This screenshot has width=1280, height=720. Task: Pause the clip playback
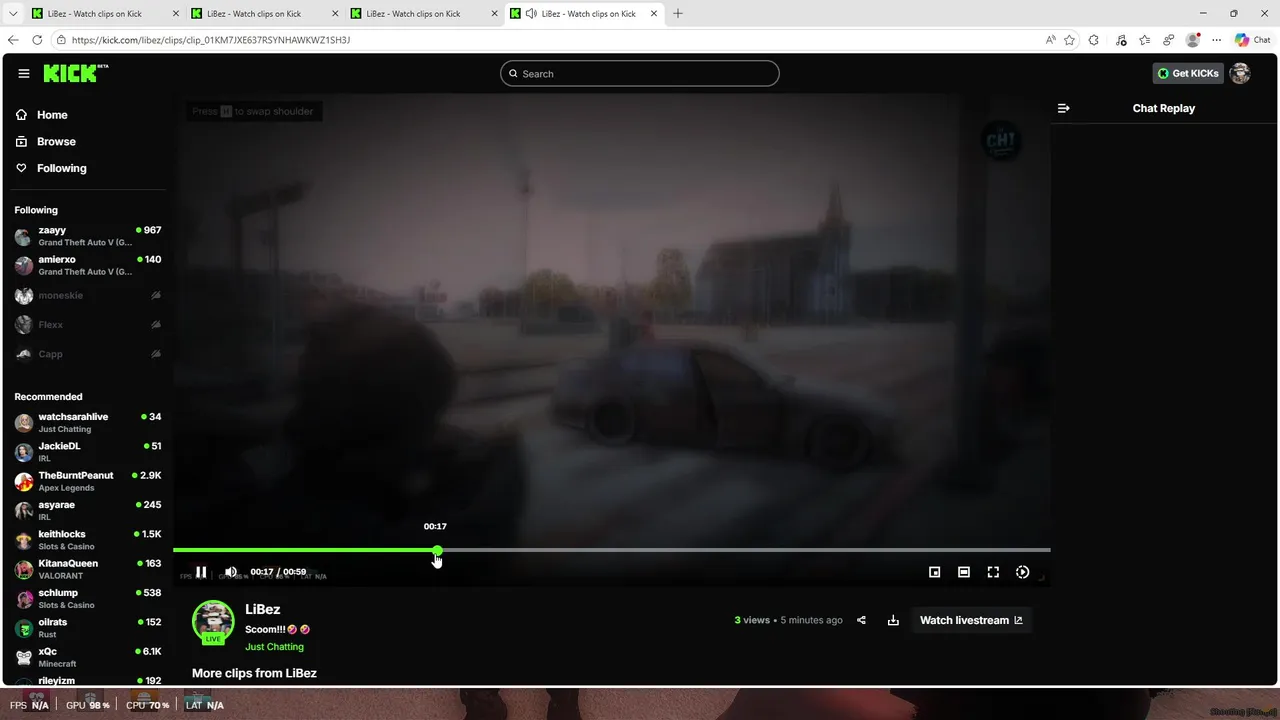pos(200,572)
